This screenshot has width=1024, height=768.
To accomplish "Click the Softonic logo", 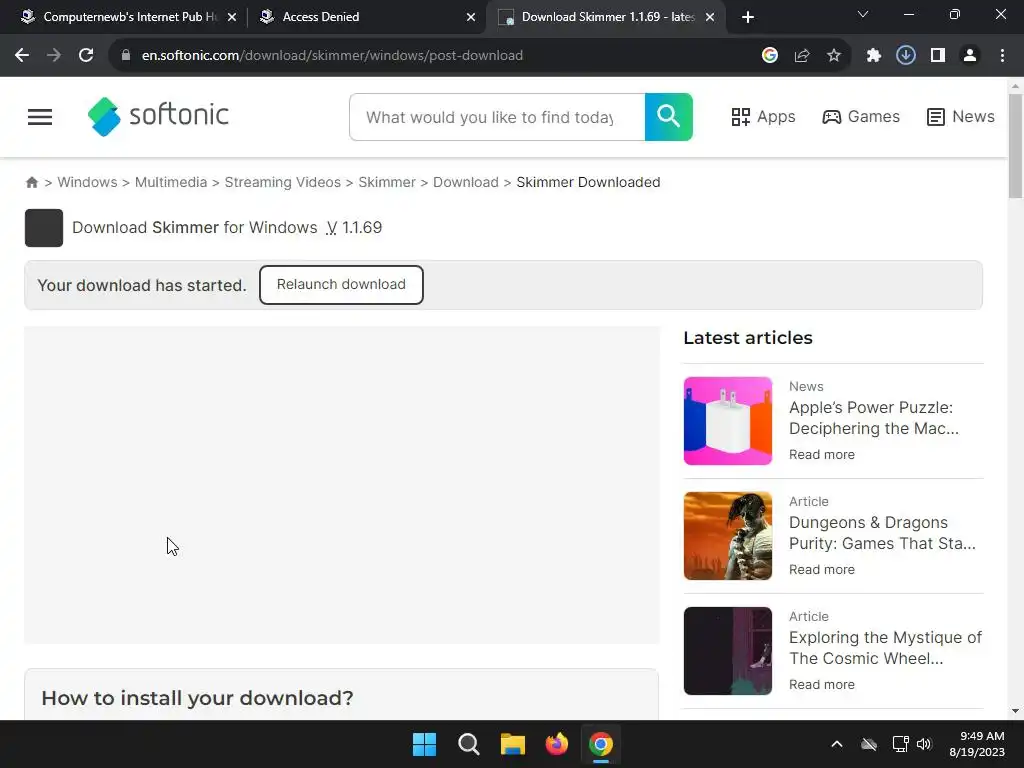I will (158, 116).
